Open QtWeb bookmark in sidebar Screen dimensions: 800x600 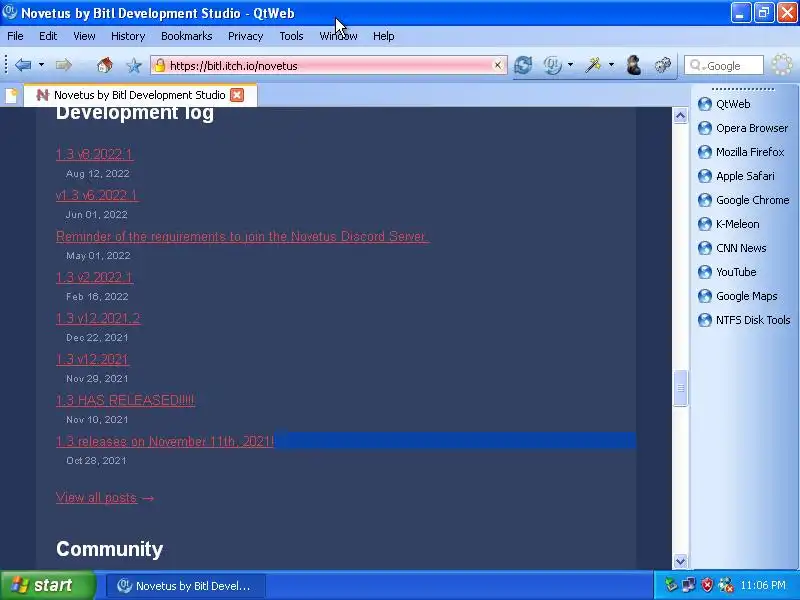tap(724, 104)
